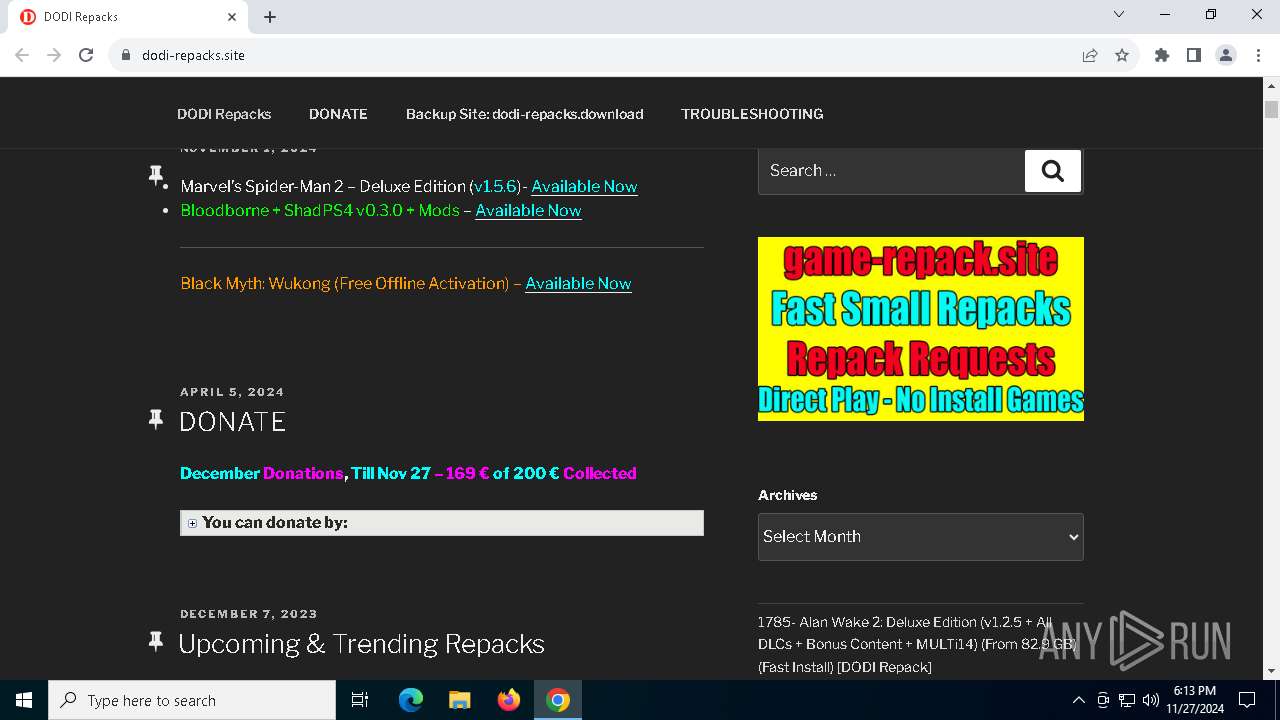1280x720 pixels.
Task: Click the page scrollbar thumb
Action: click(x=1272, y=109)
